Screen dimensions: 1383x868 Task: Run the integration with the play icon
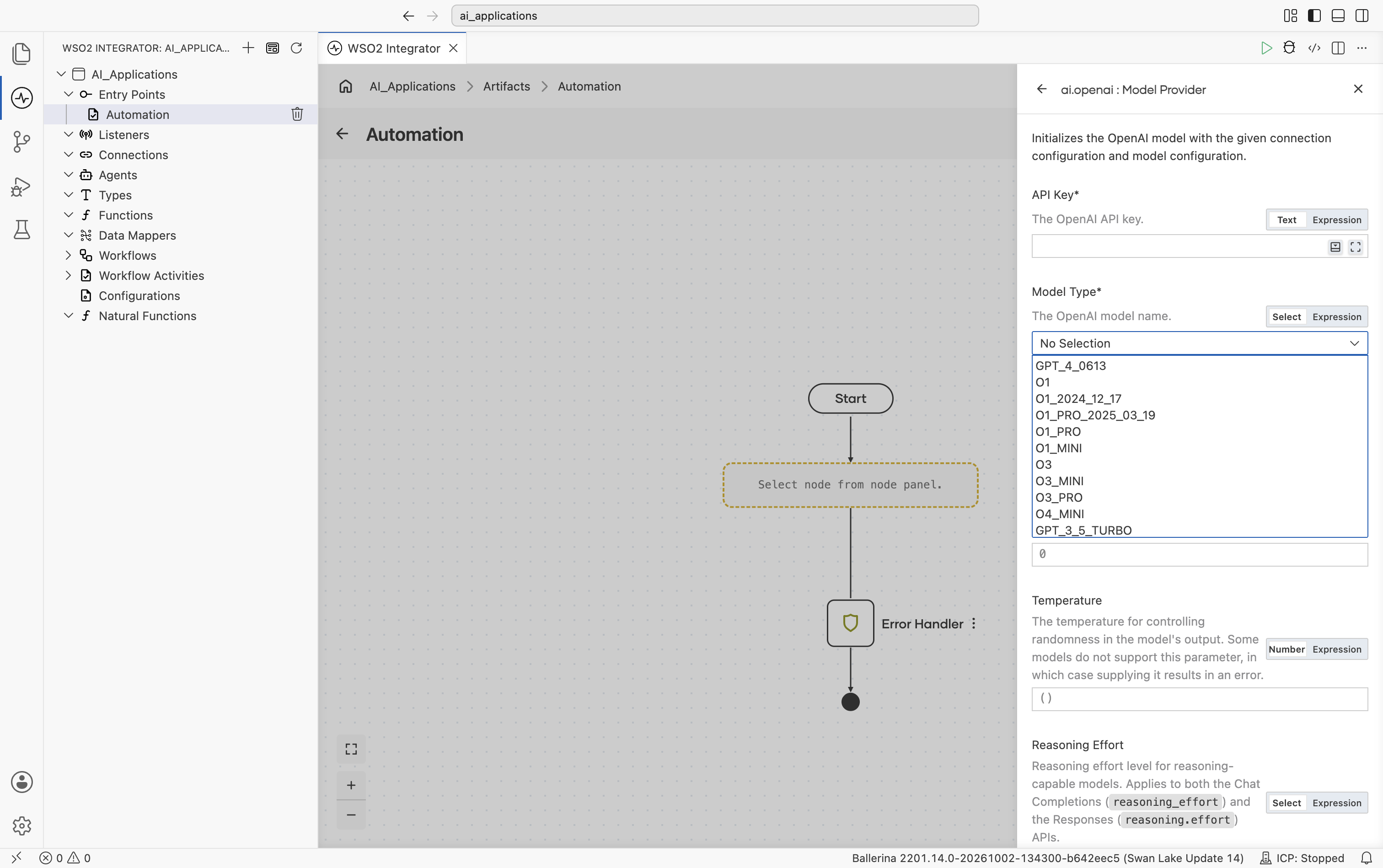point(1266,48)
